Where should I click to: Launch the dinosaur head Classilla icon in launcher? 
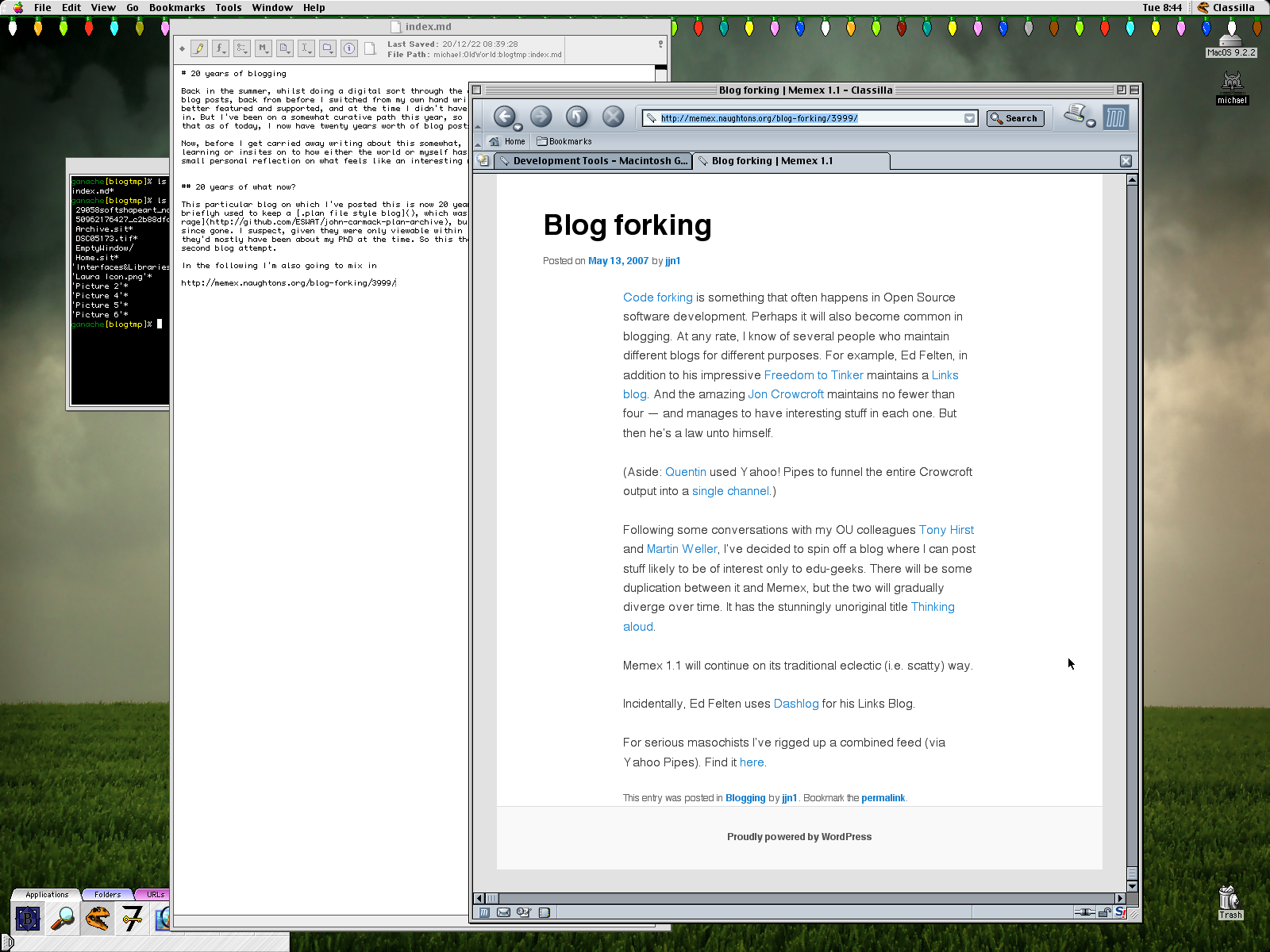click(98, 919)
